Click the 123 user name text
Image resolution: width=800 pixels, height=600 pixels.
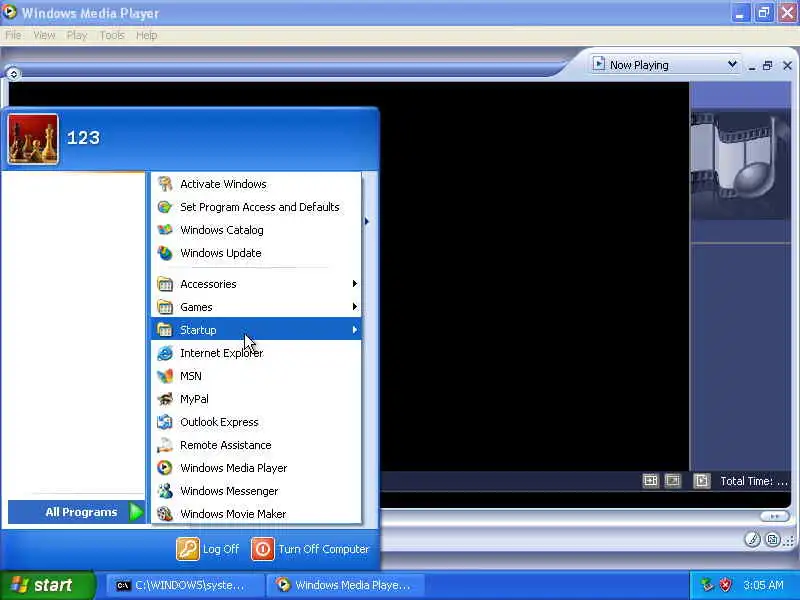pyautogui.click(x=83, y=138)
